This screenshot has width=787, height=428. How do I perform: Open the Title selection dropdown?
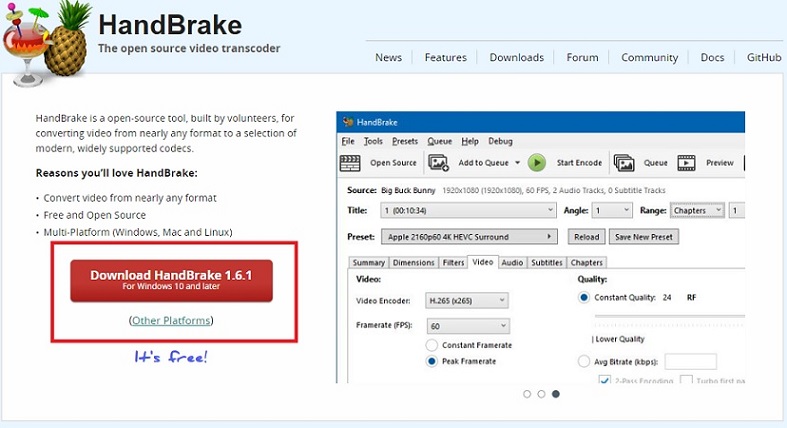(466, 211)
